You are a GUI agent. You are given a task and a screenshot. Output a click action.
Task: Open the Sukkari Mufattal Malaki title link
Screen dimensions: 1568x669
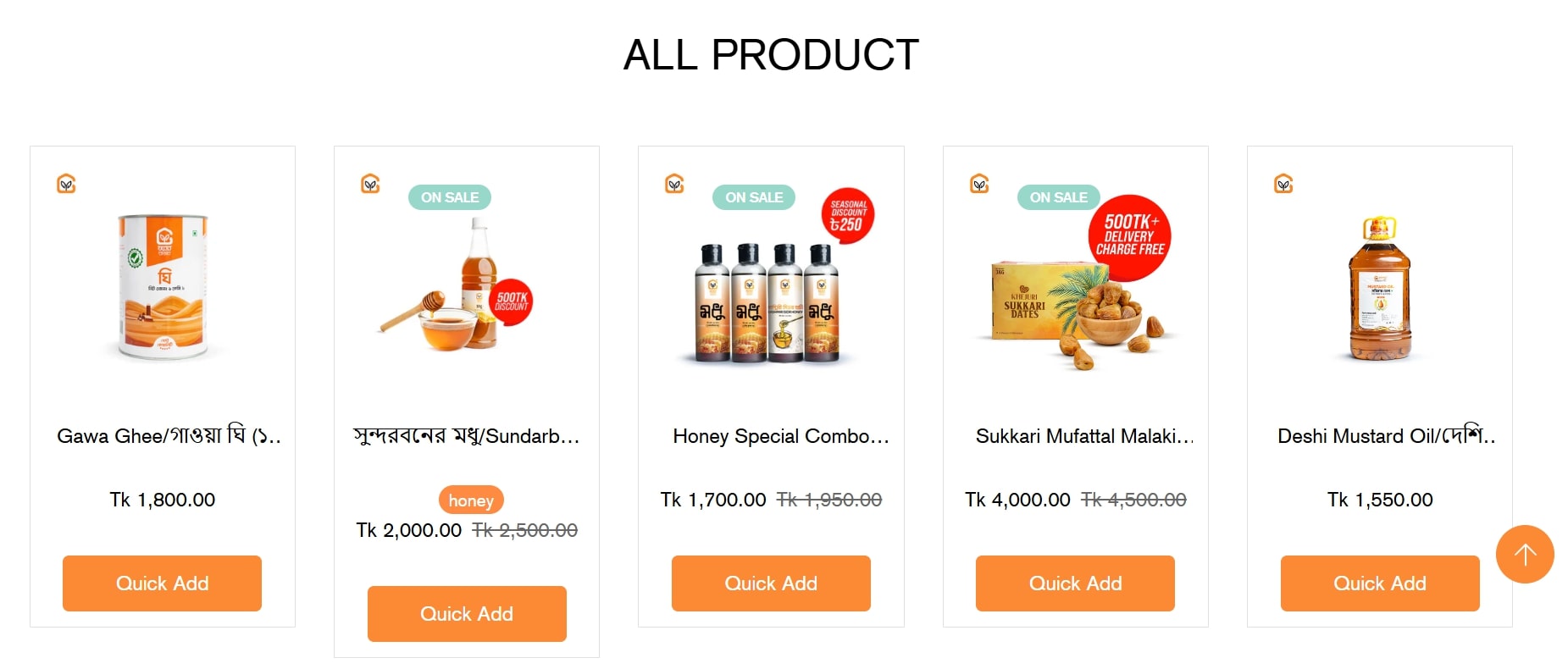coord(1083,436)
